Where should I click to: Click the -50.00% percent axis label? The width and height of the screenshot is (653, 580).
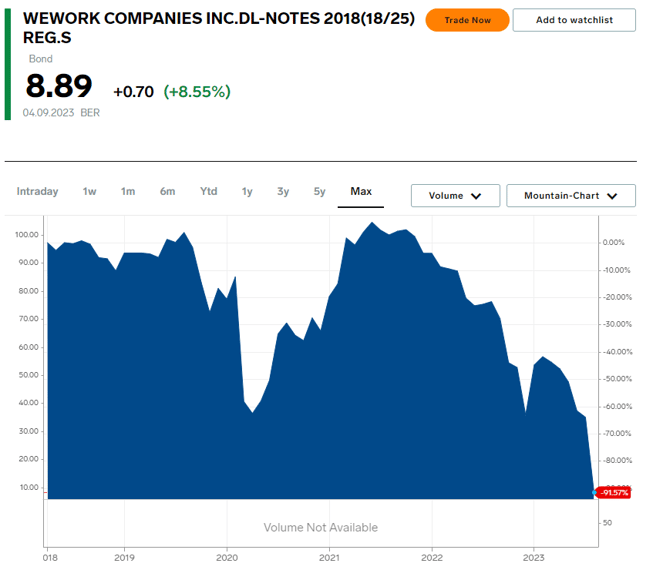(x=617, y=379)
